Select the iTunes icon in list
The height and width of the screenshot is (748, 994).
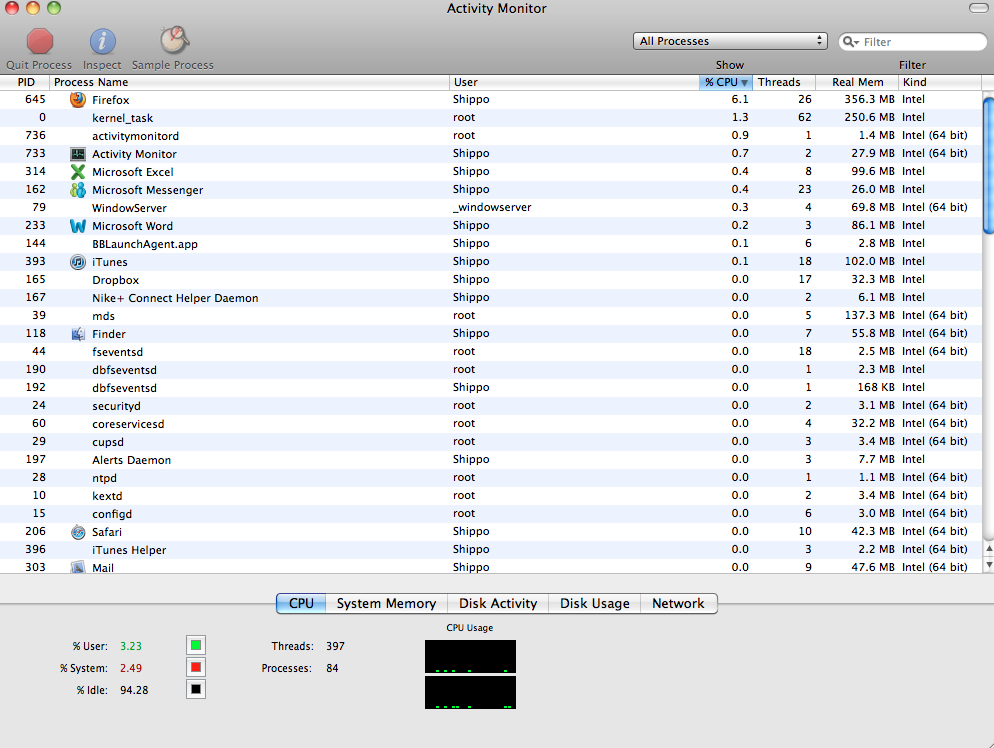[78, 262]
